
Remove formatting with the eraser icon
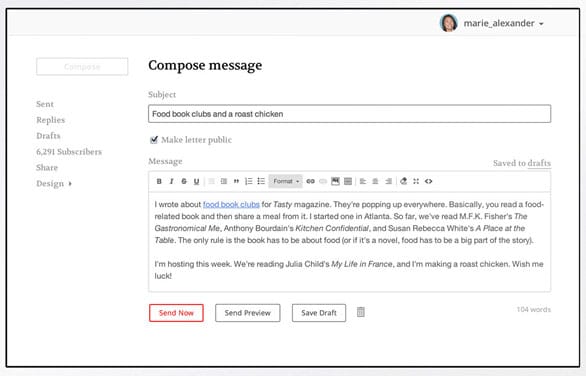pos(403,181)
